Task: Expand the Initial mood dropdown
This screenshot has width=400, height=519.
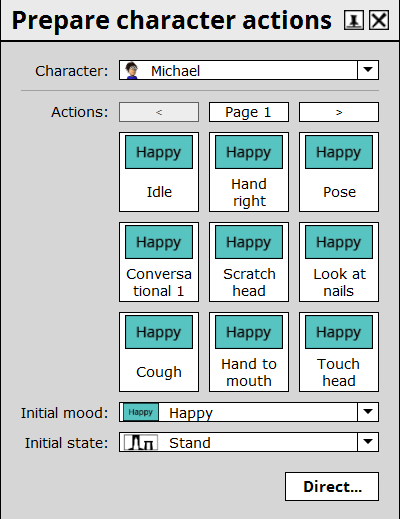Action: click(368, 412)
